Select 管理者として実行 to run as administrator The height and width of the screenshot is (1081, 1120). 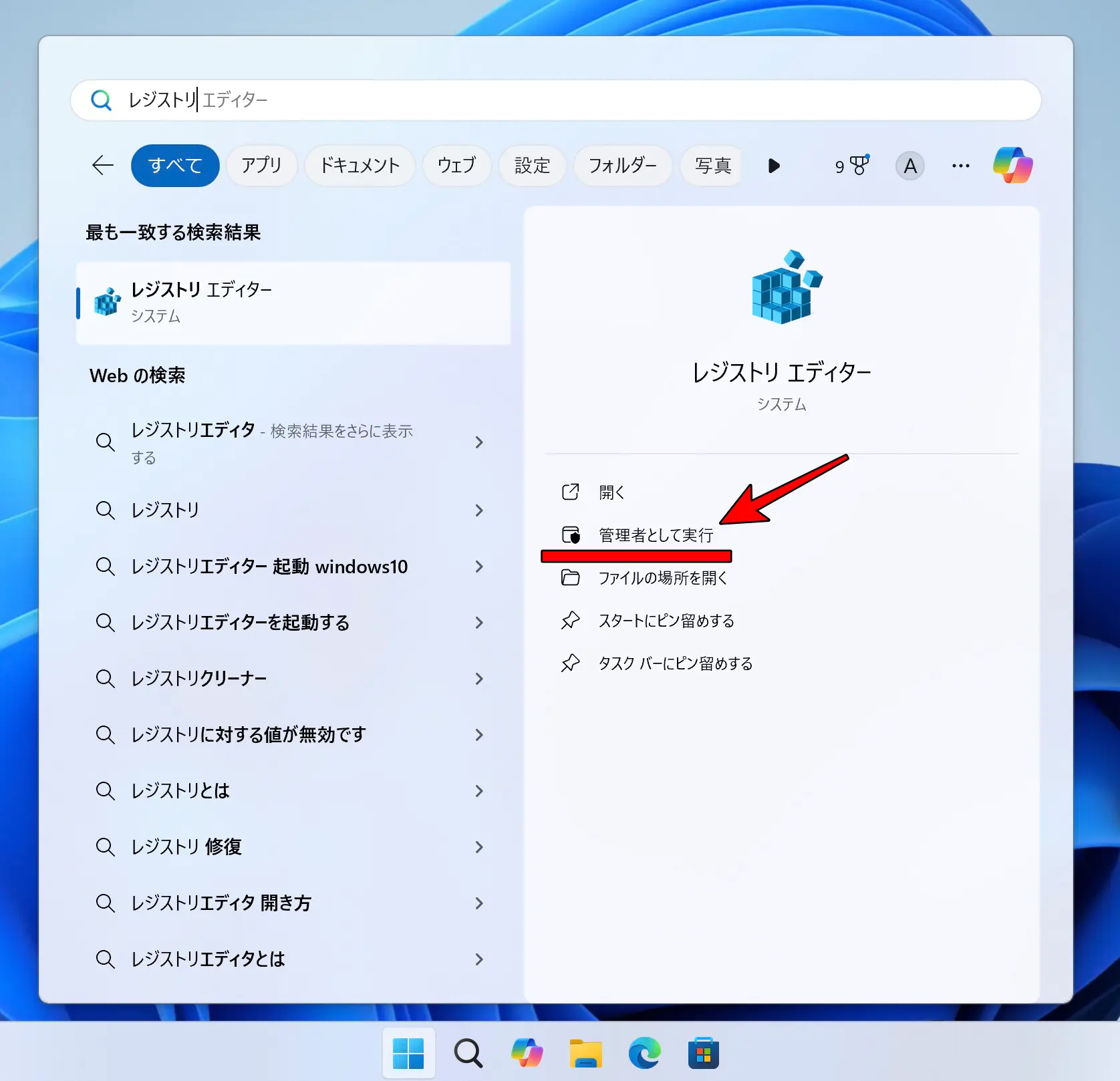coord(655,534)
